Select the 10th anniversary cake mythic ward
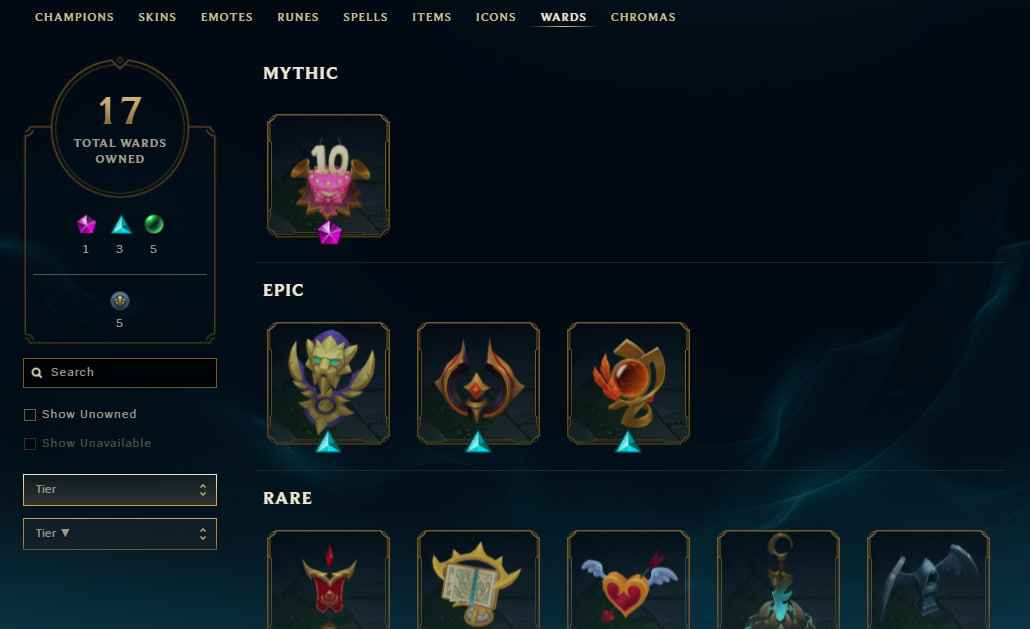The width and height of the screenshot is (1030, 629). 328,175
